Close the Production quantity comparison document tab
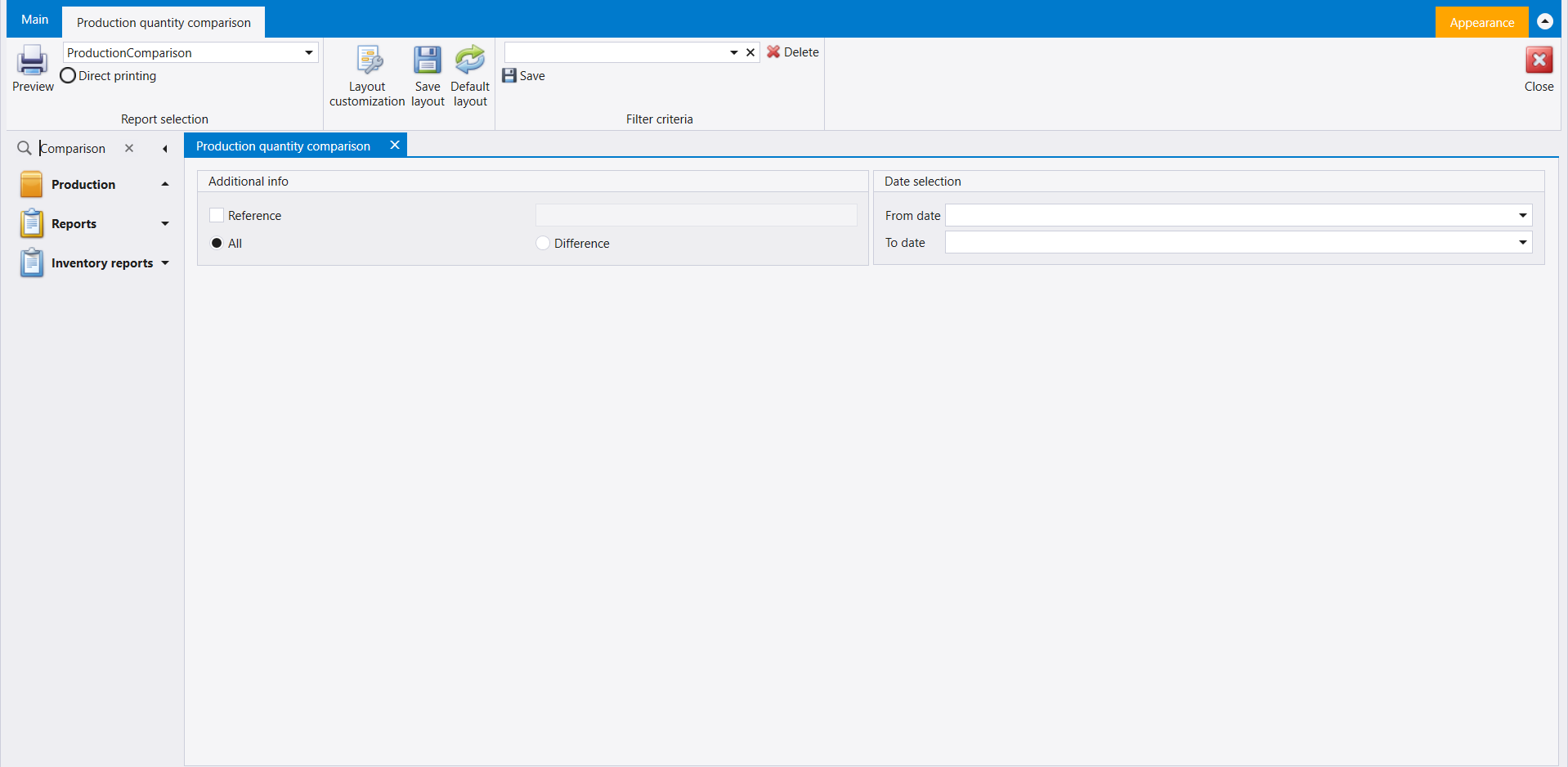This screenshot has width=1568, height=767. click(x=395, y=146)
